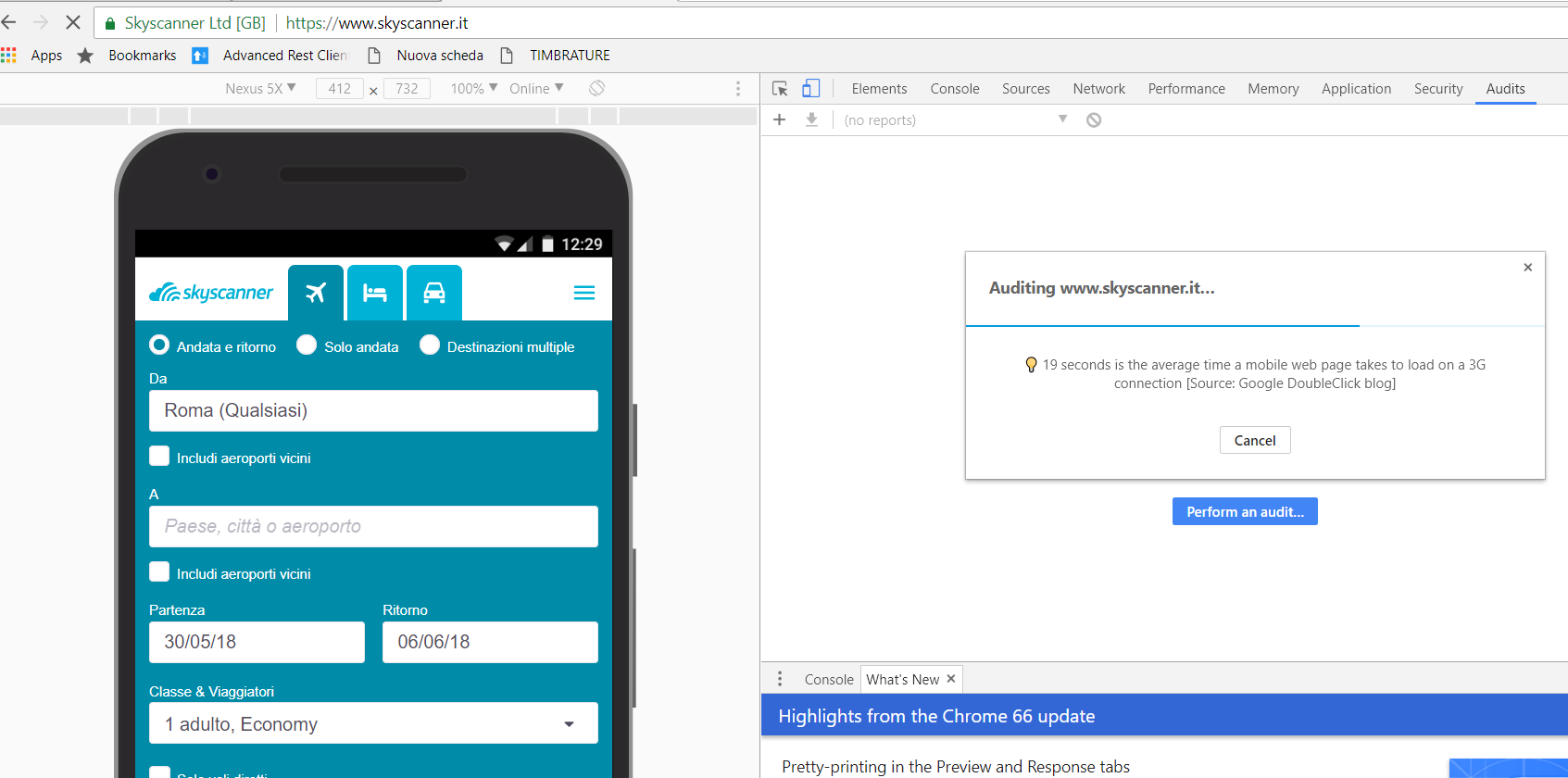Open the Hotels bed icon tab
The height and width of the screenshot is (778, 1568).
point(375,293)
